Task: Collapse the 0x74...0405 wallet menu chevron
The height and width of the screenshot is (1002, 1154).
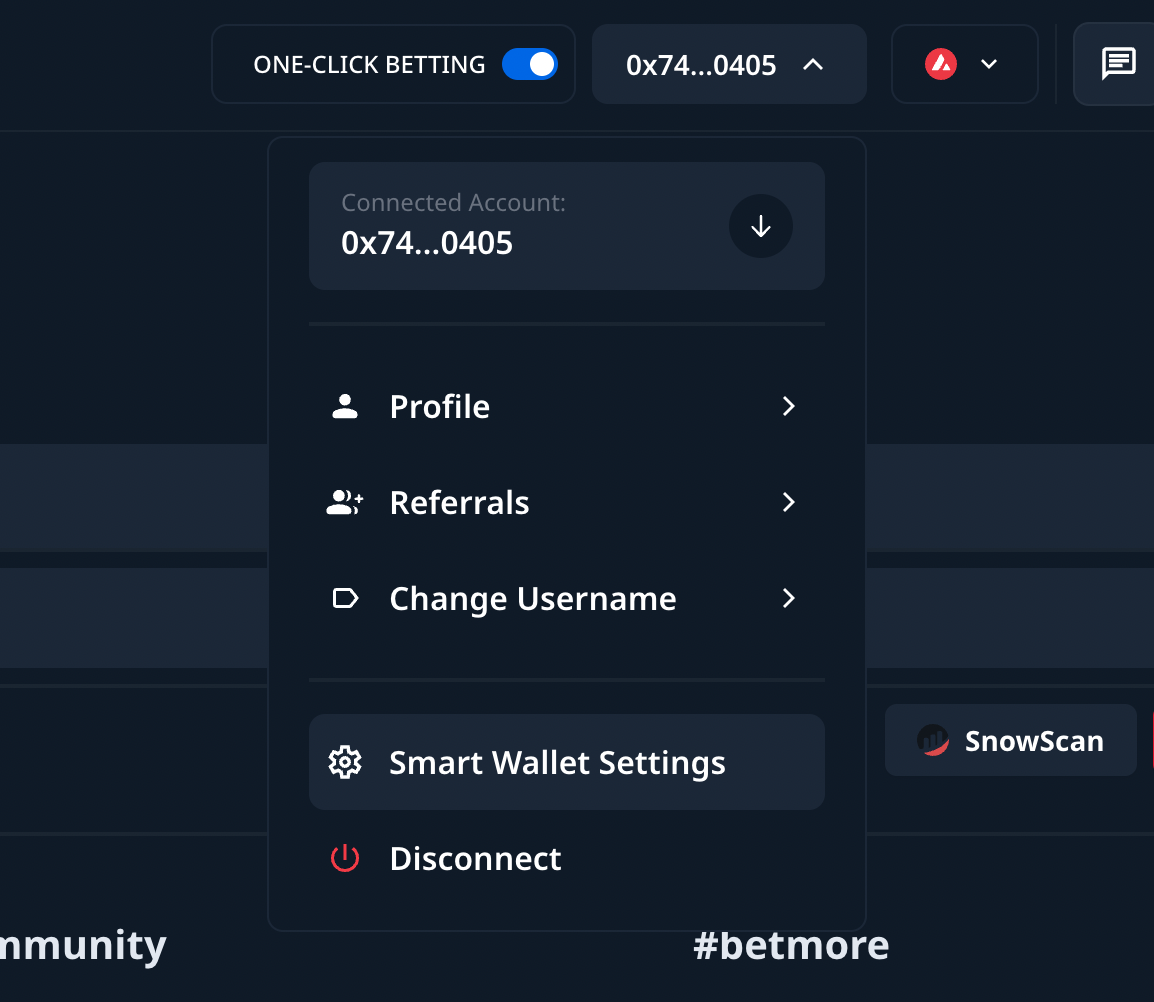Action: (x=813, y=65)
